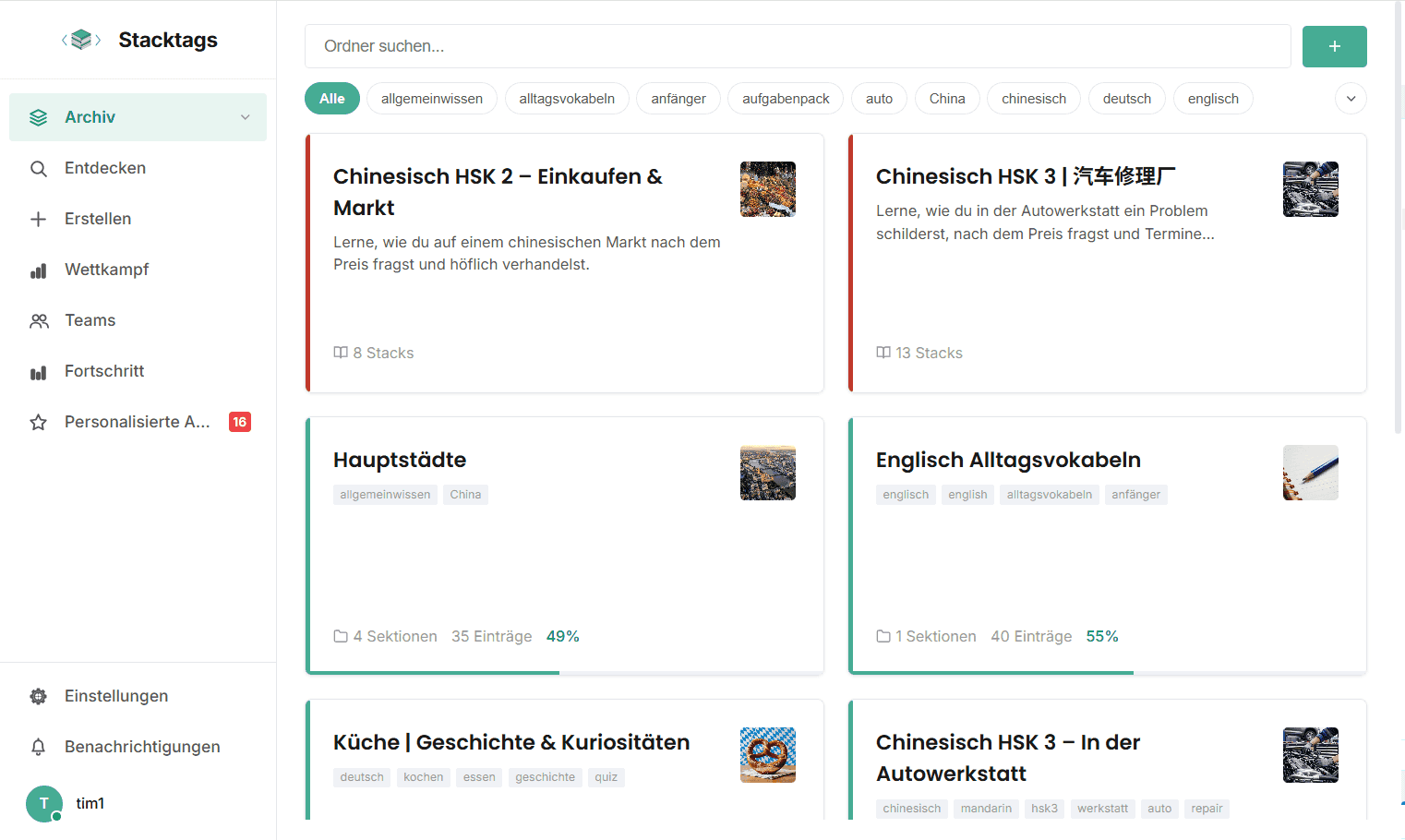
Task: Click the book icon beside 13 Stacks
Action: [x=883, y=353]
